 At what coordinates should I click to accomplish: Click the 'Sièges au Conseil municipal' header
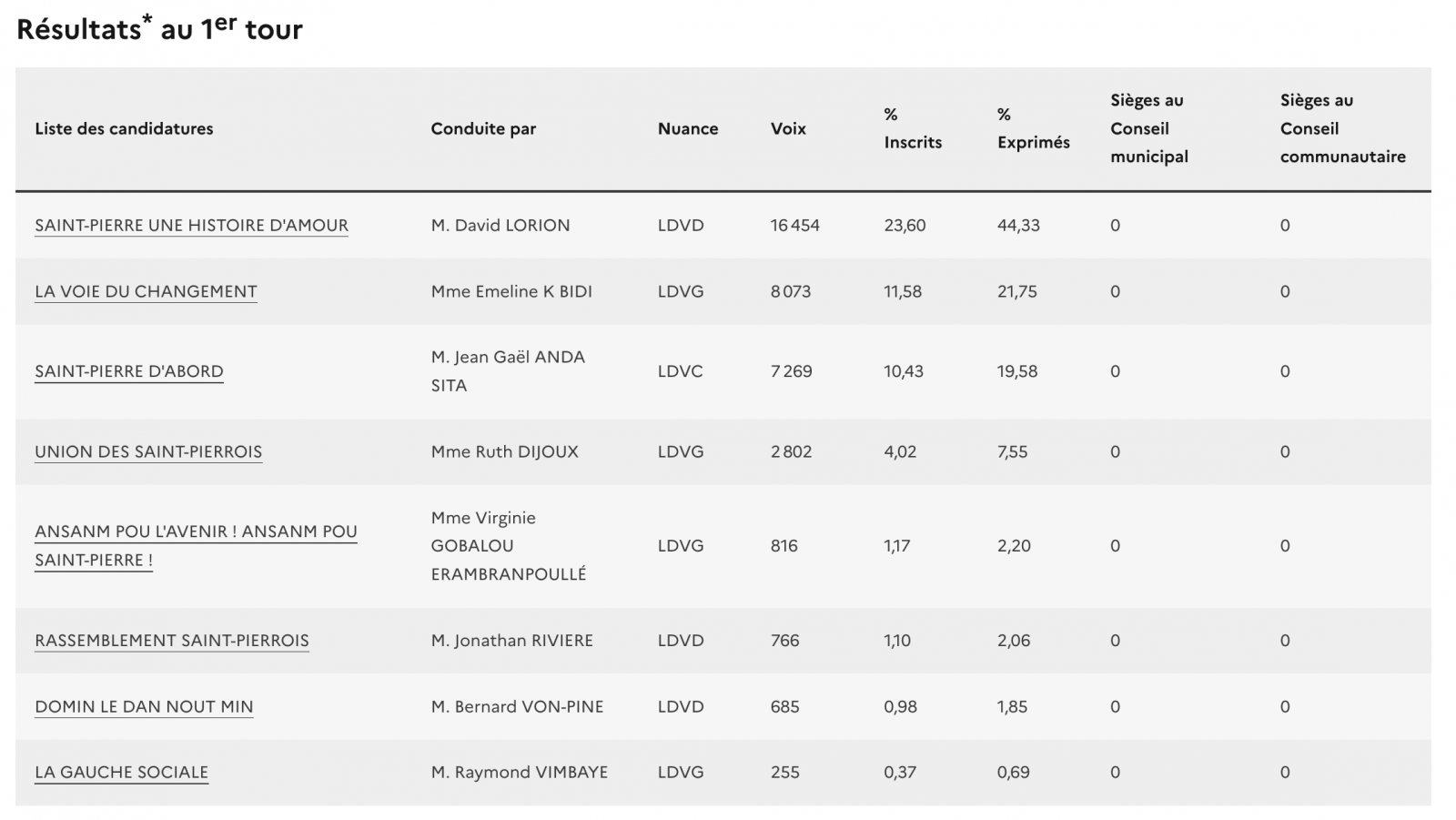point(1148,129)
